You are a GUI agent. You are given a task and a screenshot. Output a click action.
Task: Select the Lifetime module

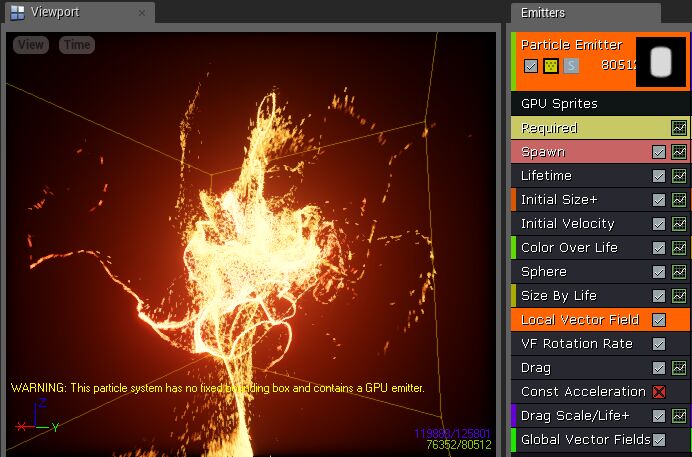click(600, 176)
